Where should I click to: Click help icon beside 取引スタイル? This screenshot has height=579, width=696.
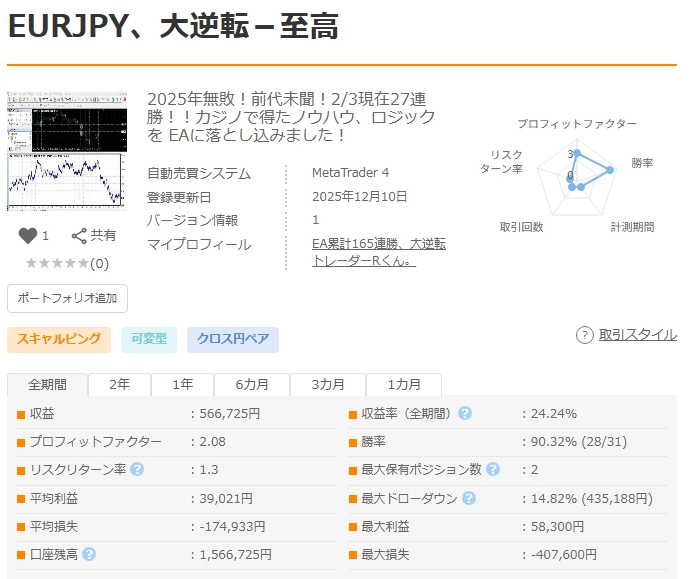point(585,335)
